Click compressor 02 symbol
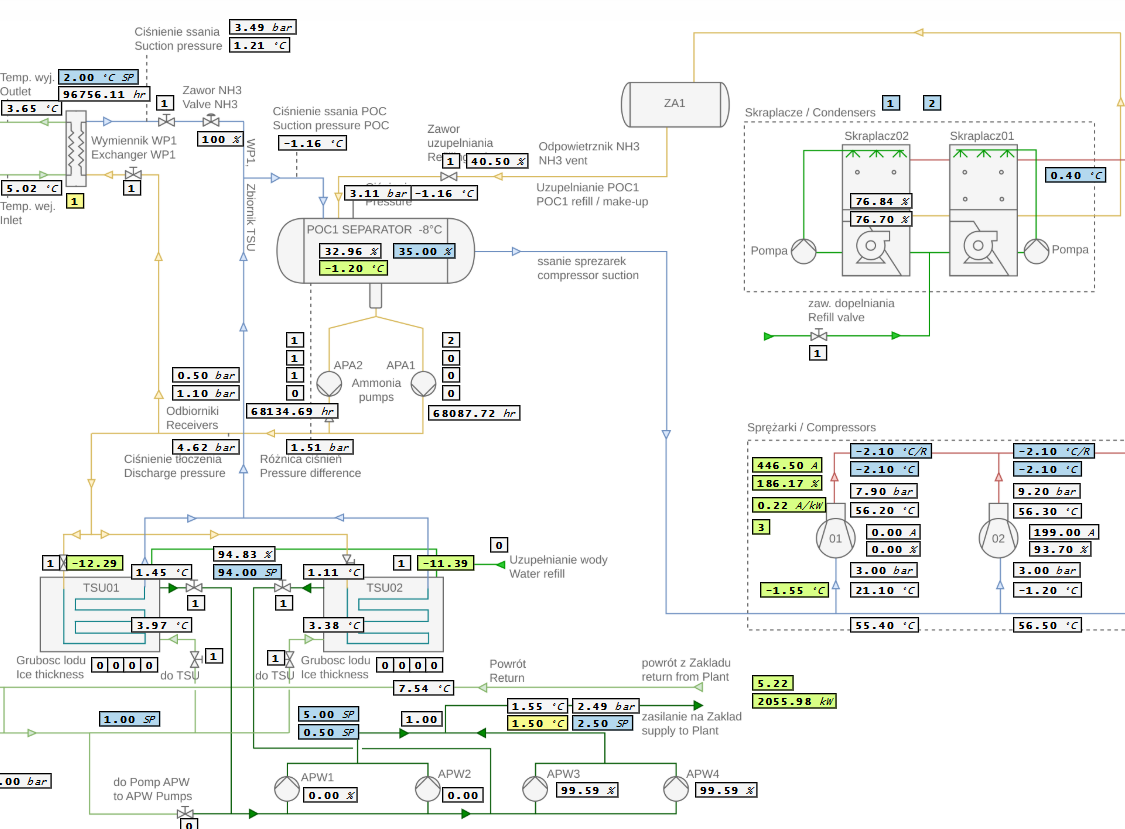 (998, 538)
